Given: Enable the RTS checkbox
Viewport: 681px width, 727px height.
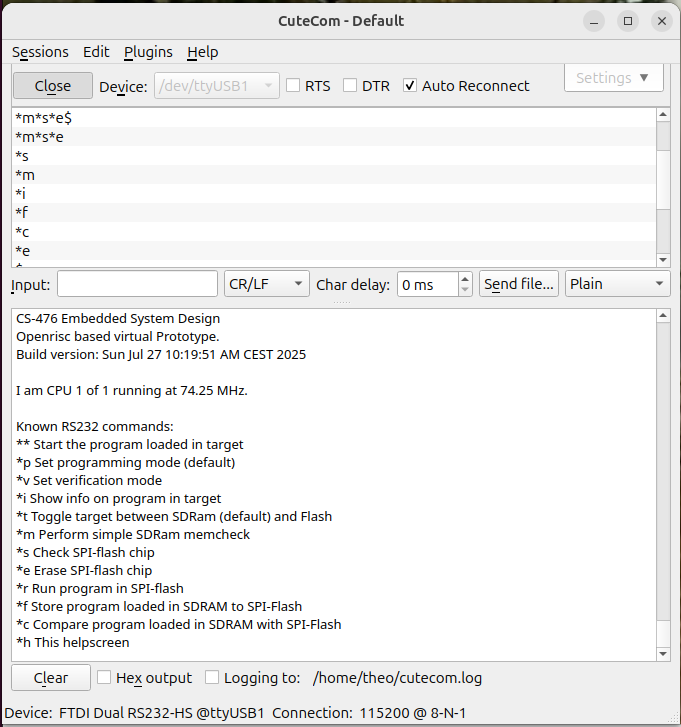Looking at the screenshot, I should 293,86.
